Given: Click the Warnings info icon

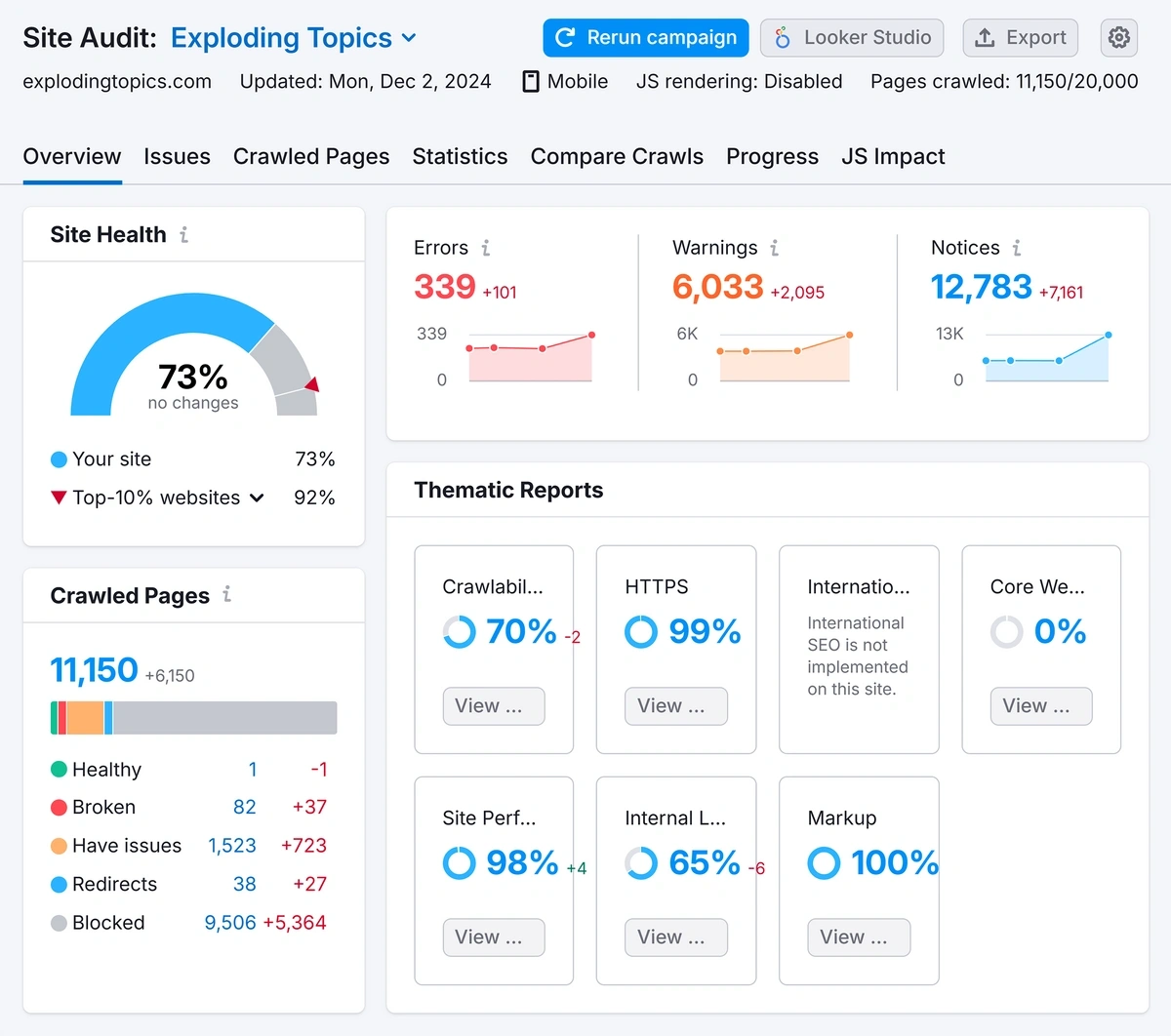Looking at the screenshot, I should tap(774, 248).
